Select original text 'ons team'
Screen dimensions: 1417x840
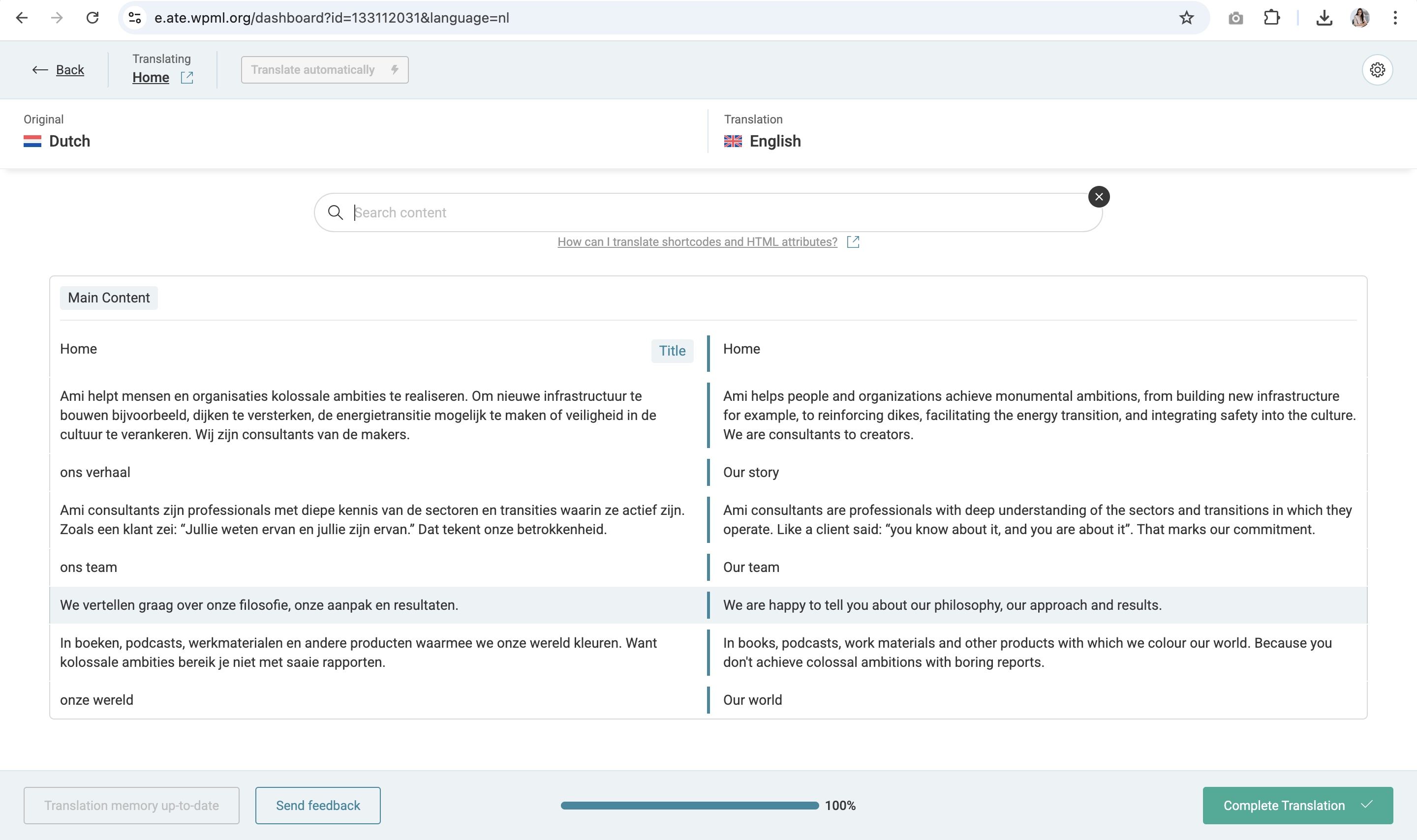click(88, 567)
